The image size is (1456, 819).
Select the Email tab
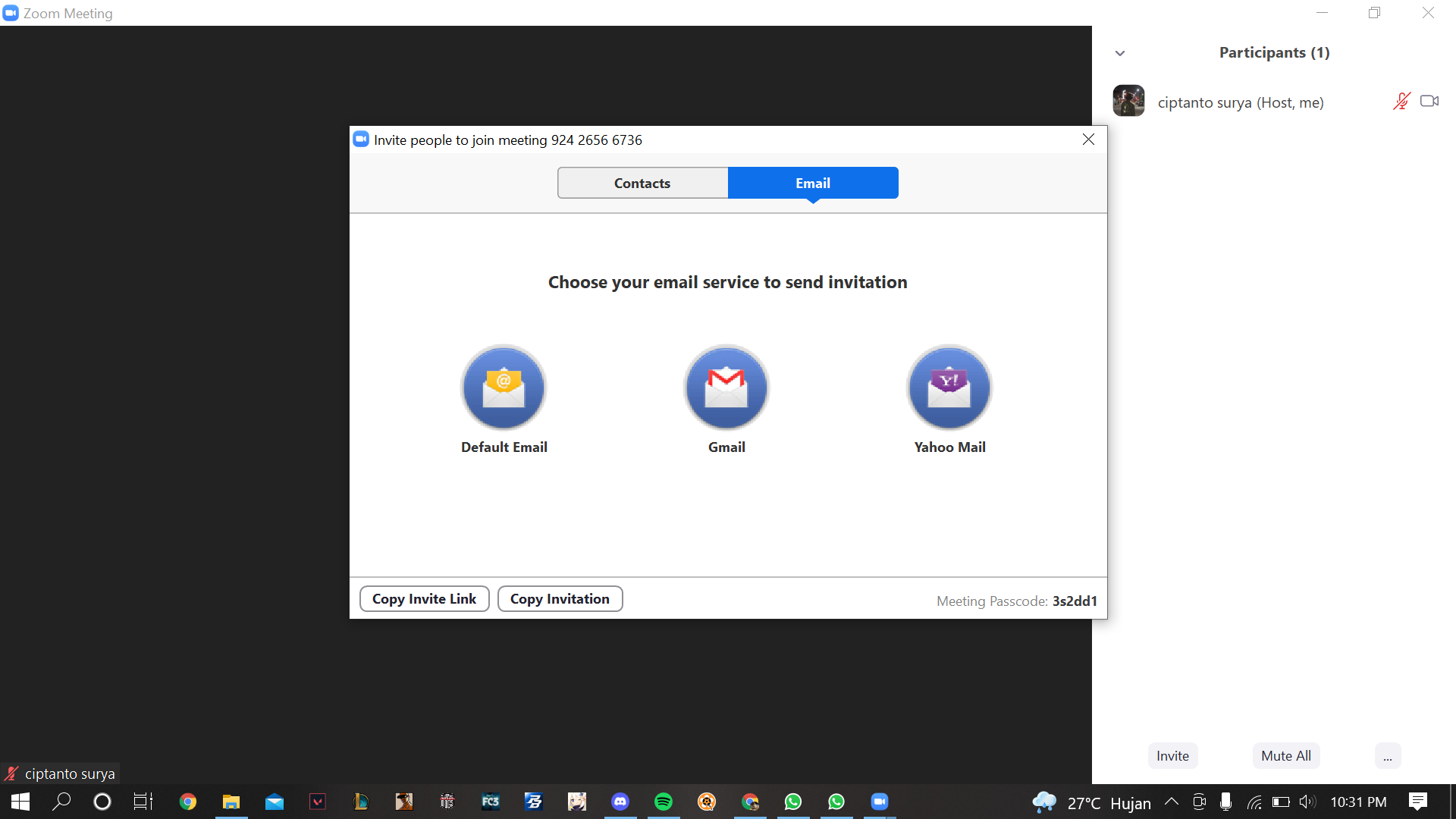click(813, 183)
